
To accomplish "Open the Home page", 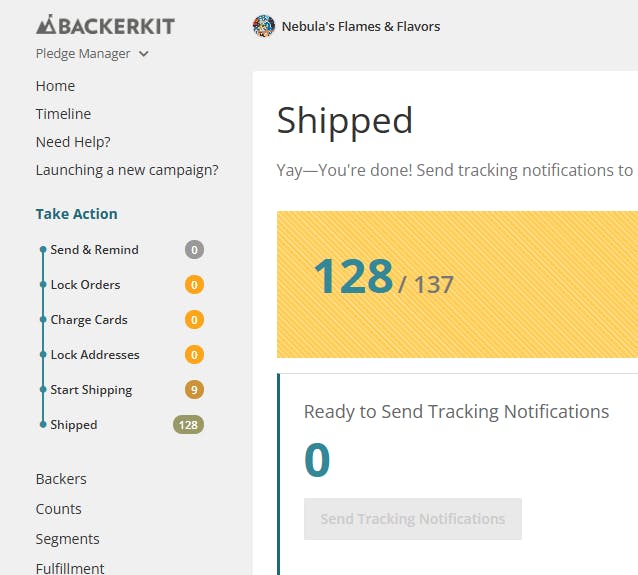I will (x=55, y=86).
